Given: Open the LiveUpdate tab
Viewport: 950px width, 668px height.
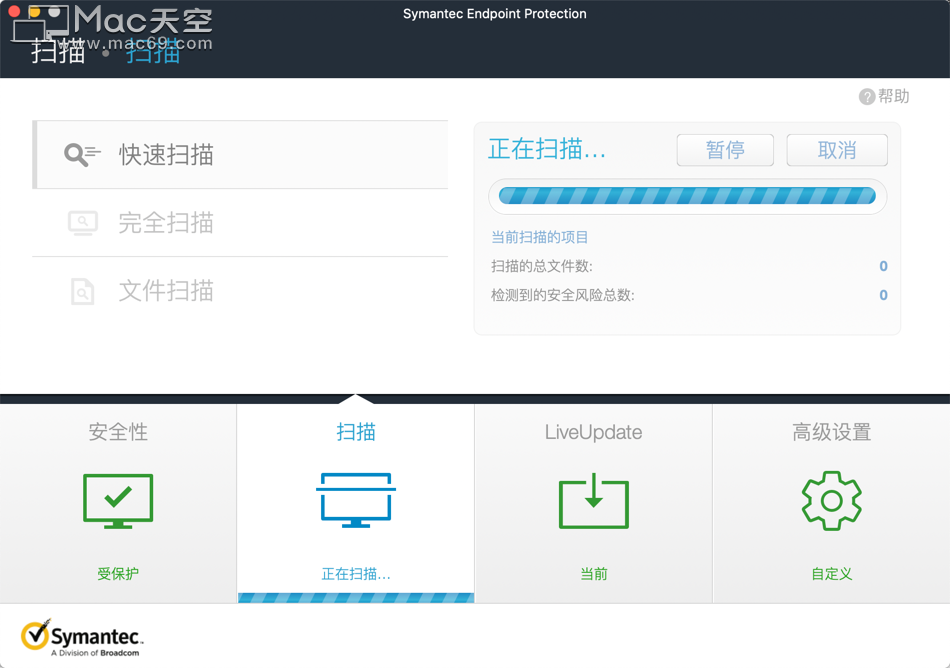Looking at the screenshot, I should (x=594, y=503).
